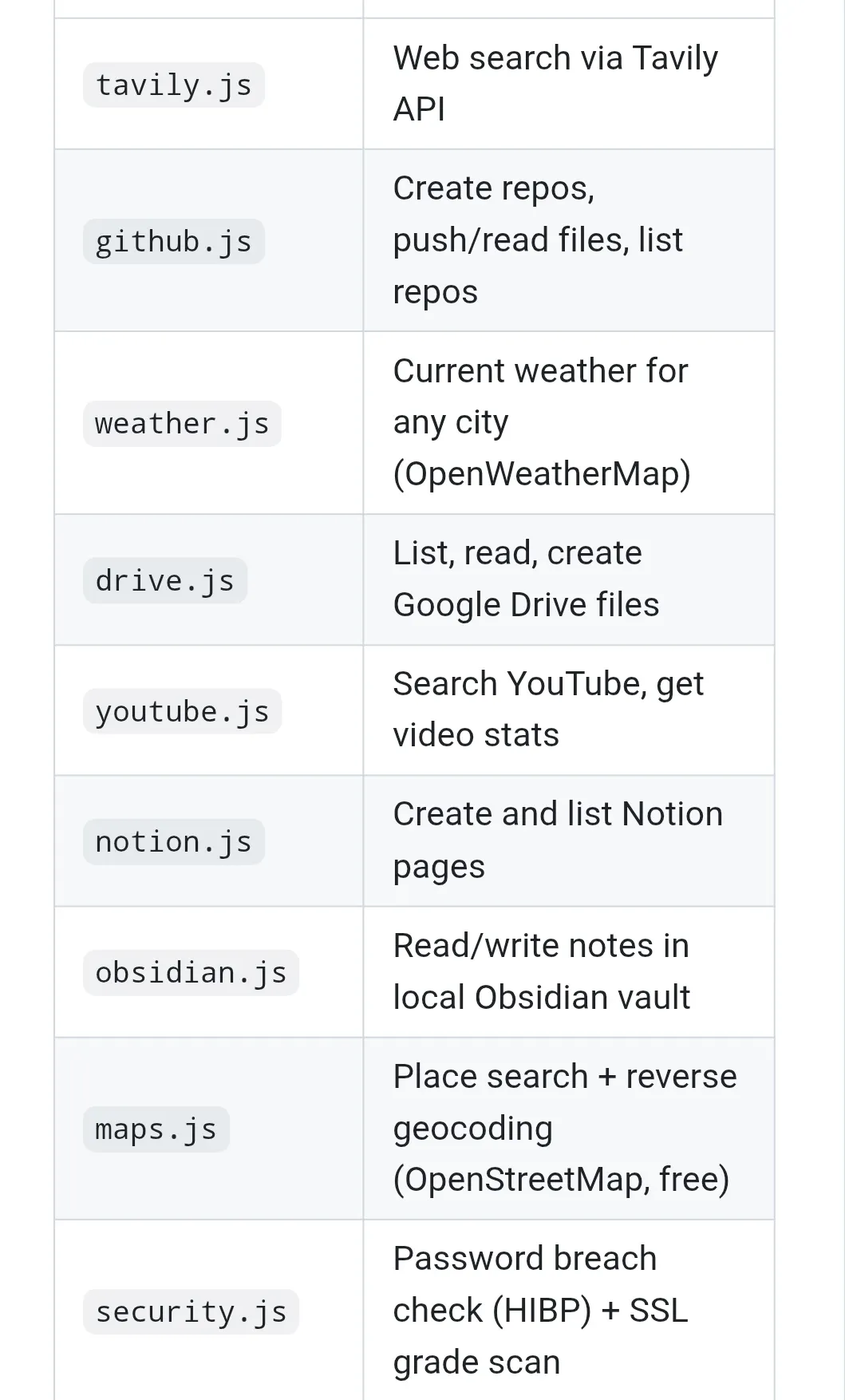Select the notion.js file name
This screenshot has height=1400, width=845.
[173, 841]
